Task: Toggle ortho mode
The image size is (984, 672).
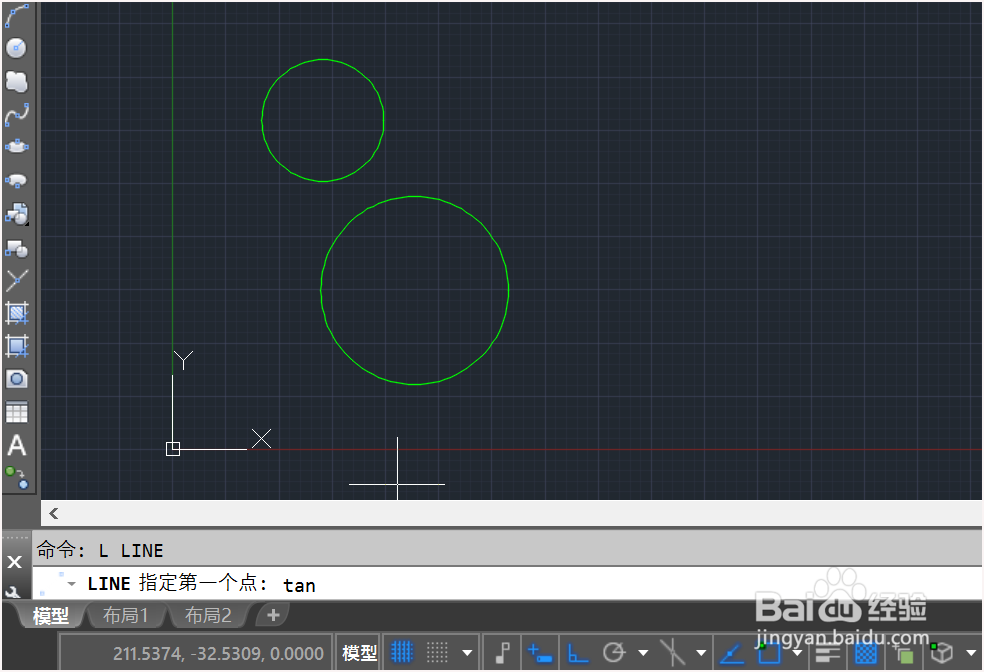Action: click(577, 653)
